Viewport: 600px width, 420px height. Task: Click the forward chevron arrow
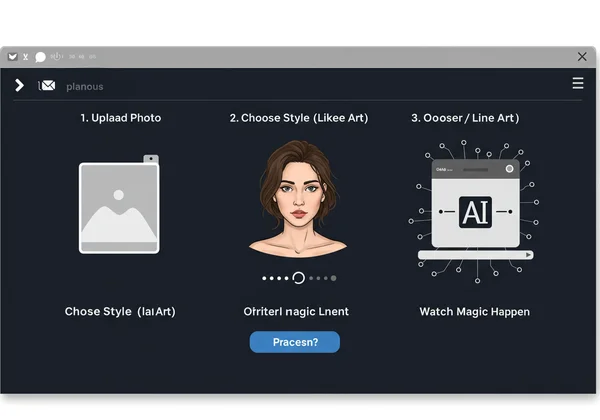point(19,85)
